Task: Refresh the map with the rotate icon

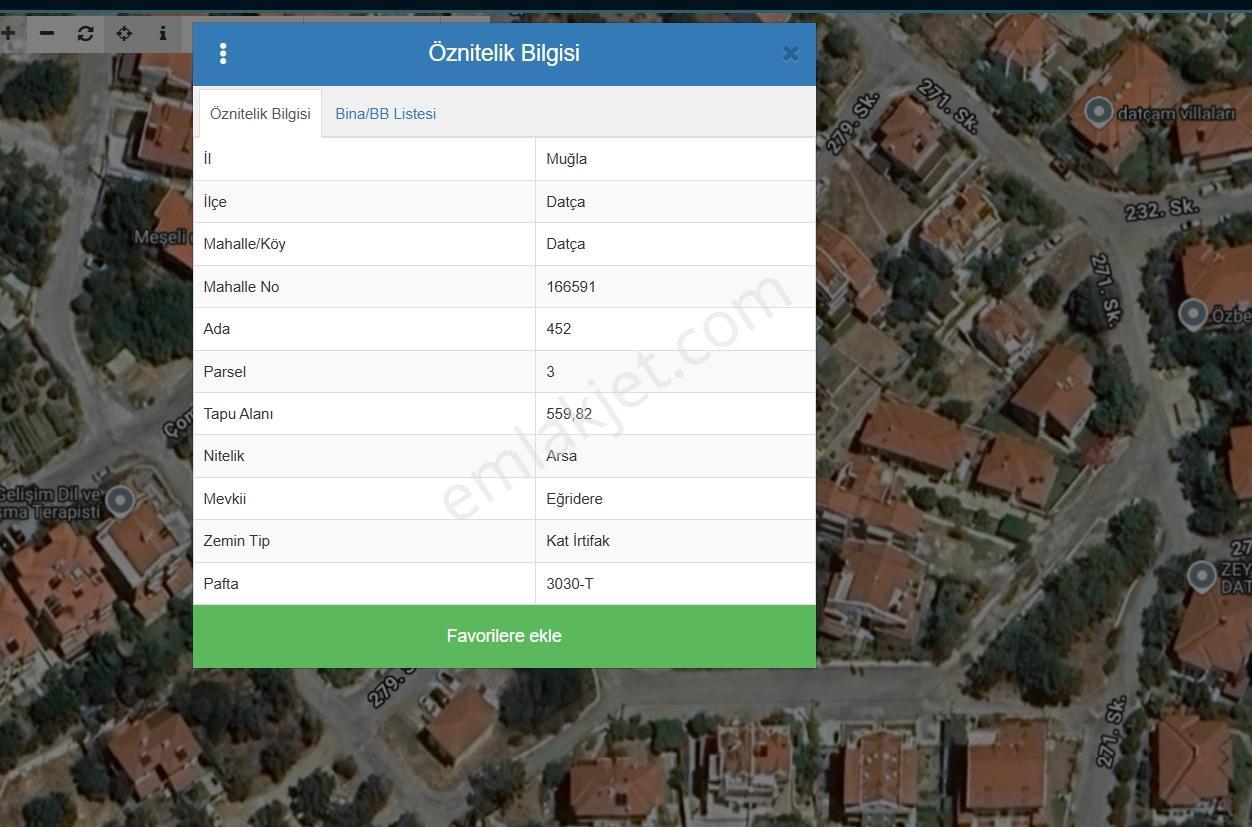Action: [x=85, y=33]
